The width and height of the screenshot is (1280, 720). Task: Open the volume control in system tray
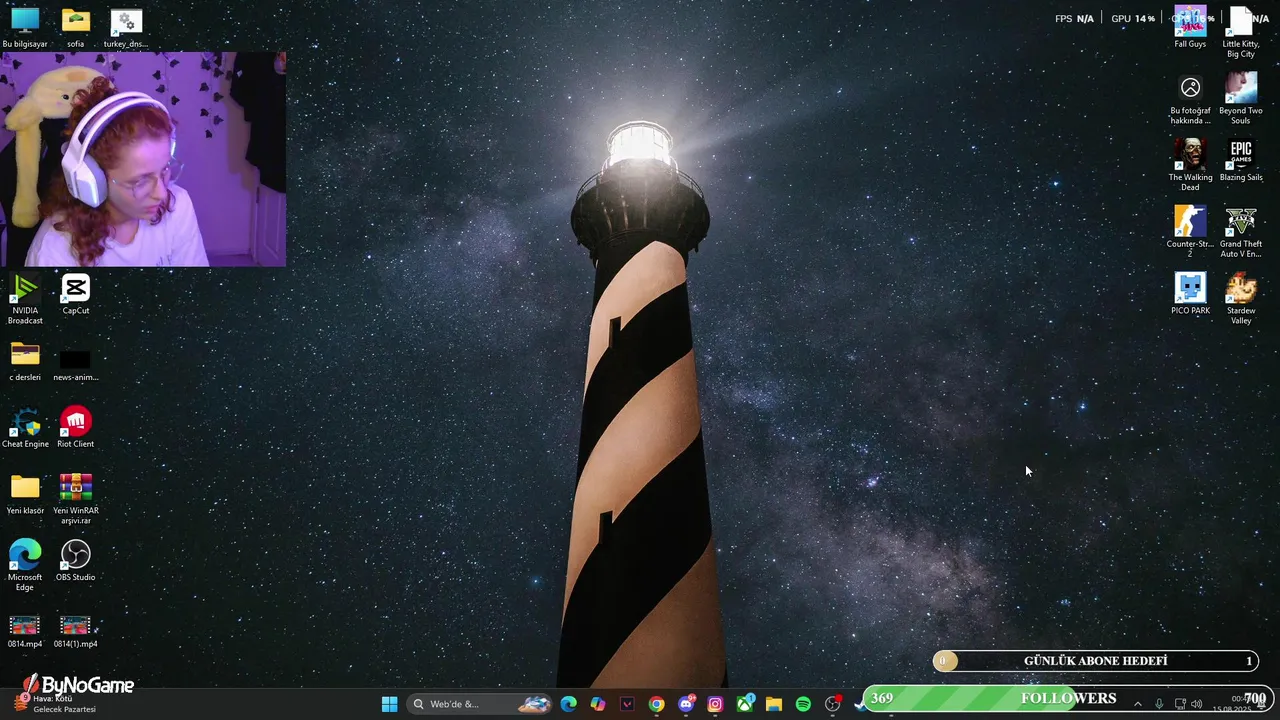pos(1197,704)
